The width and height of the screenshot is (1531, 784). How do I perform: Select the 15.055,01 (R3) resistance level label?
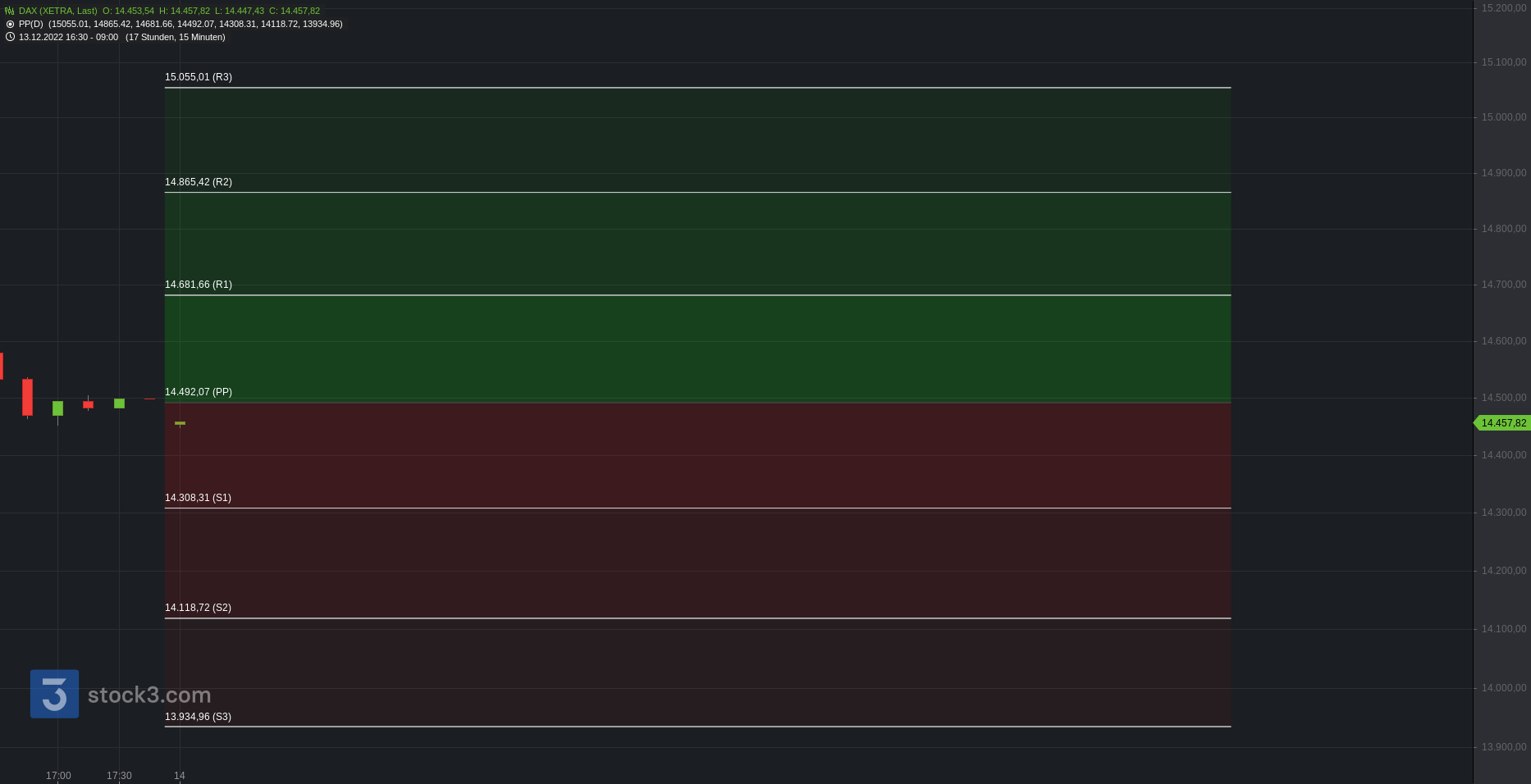[x=199, y=77]
